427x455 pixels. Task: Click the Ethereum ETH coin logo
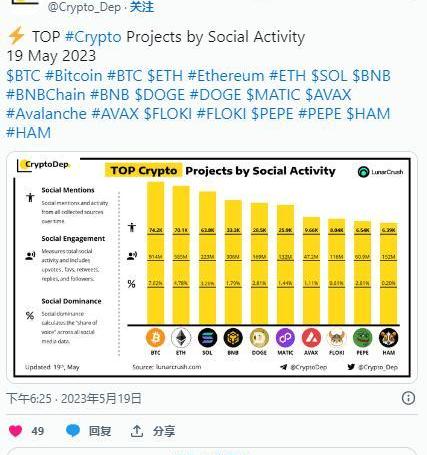181,338
